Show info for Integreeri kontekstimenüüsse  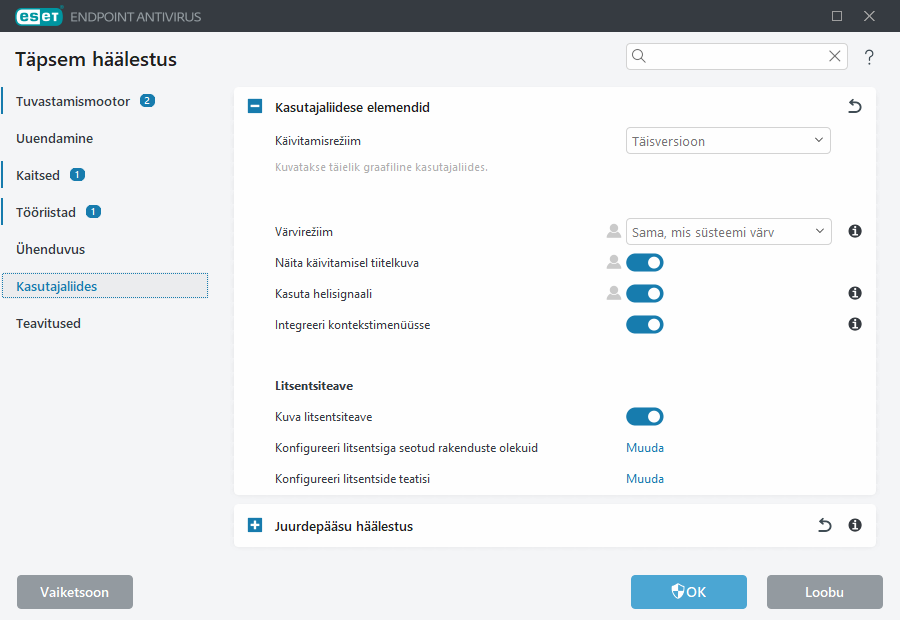pos(855,325)
